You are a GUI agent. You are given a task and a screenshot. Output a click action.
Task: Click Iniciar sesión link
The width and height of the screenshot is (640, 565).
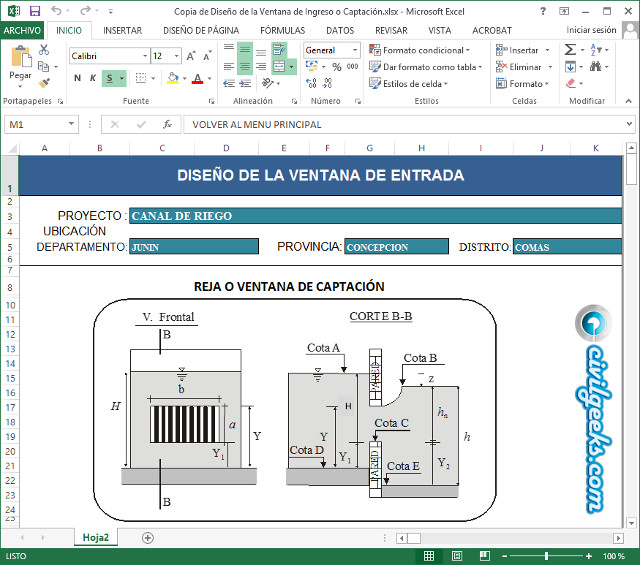591,30
